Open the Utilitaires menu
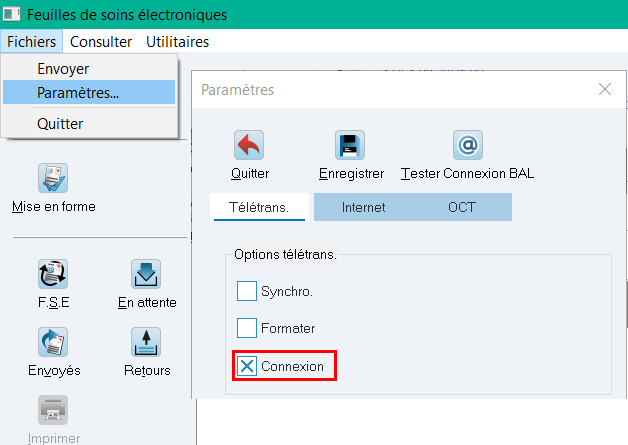This screenshot has width=628, height=445. pos(177,41)
